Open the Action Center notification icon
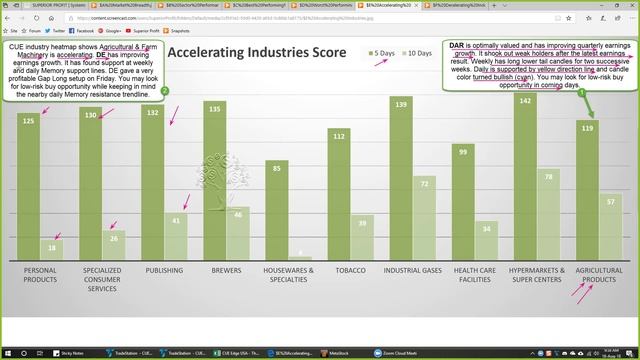 point(629,353)
